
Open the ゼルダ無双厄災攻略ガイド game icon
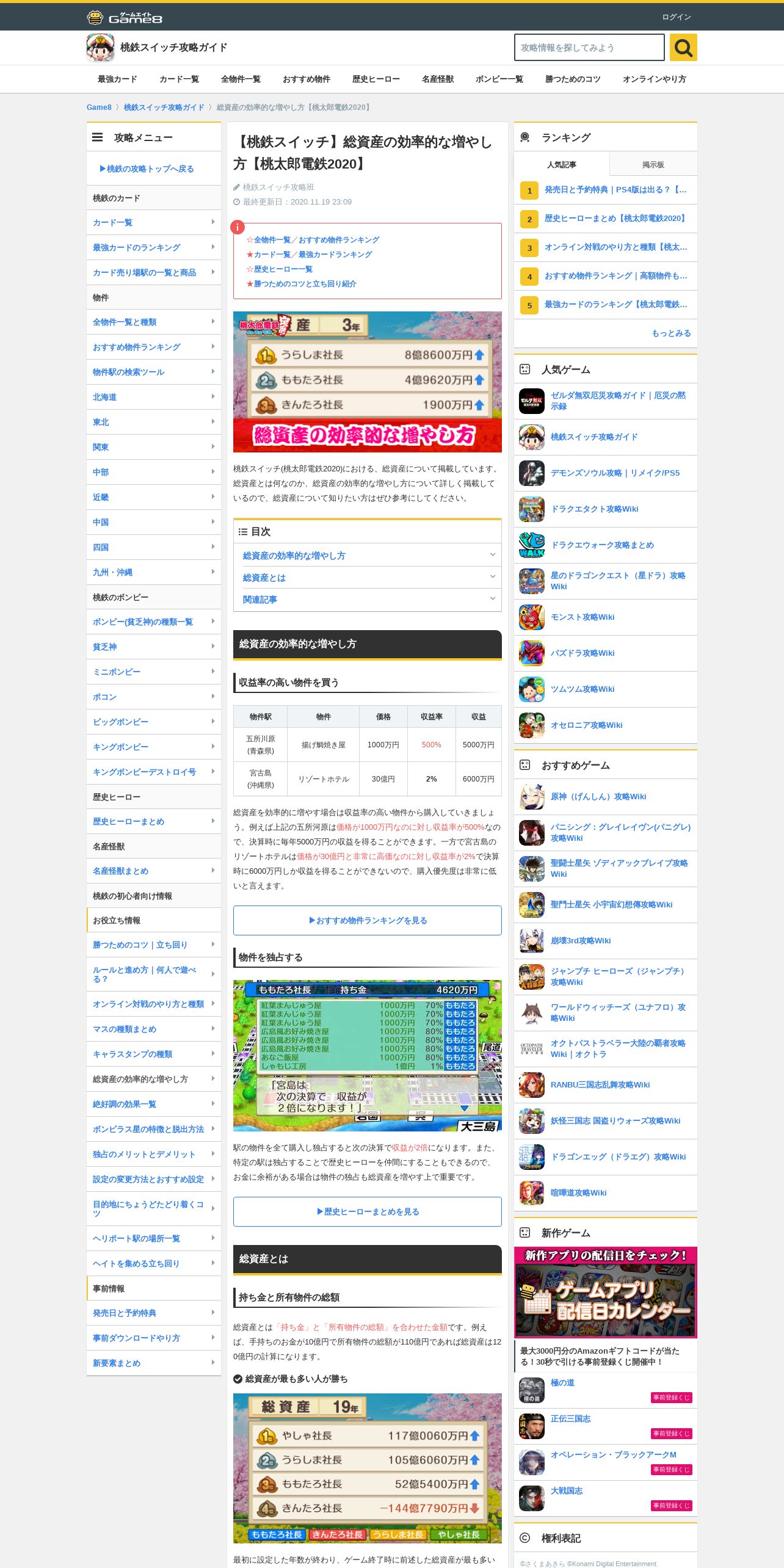tap(532, 401)
